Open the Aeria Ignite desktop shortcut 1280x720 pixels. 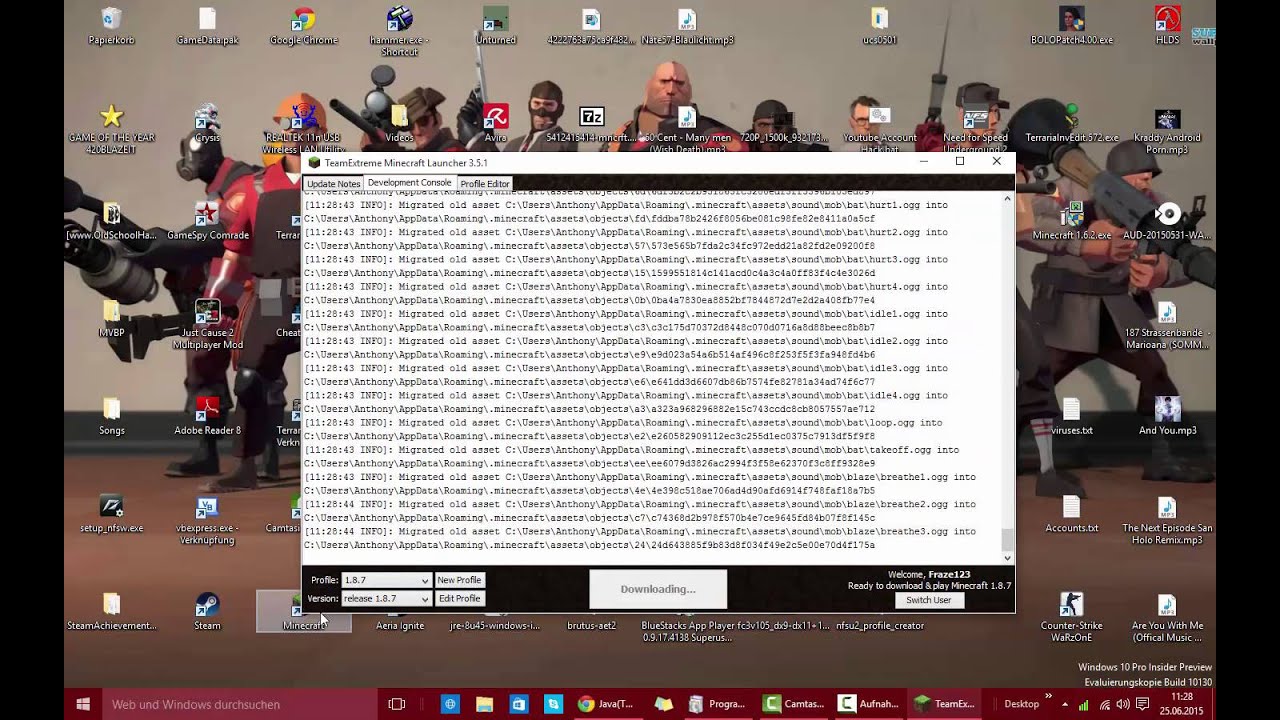(399, 625)
